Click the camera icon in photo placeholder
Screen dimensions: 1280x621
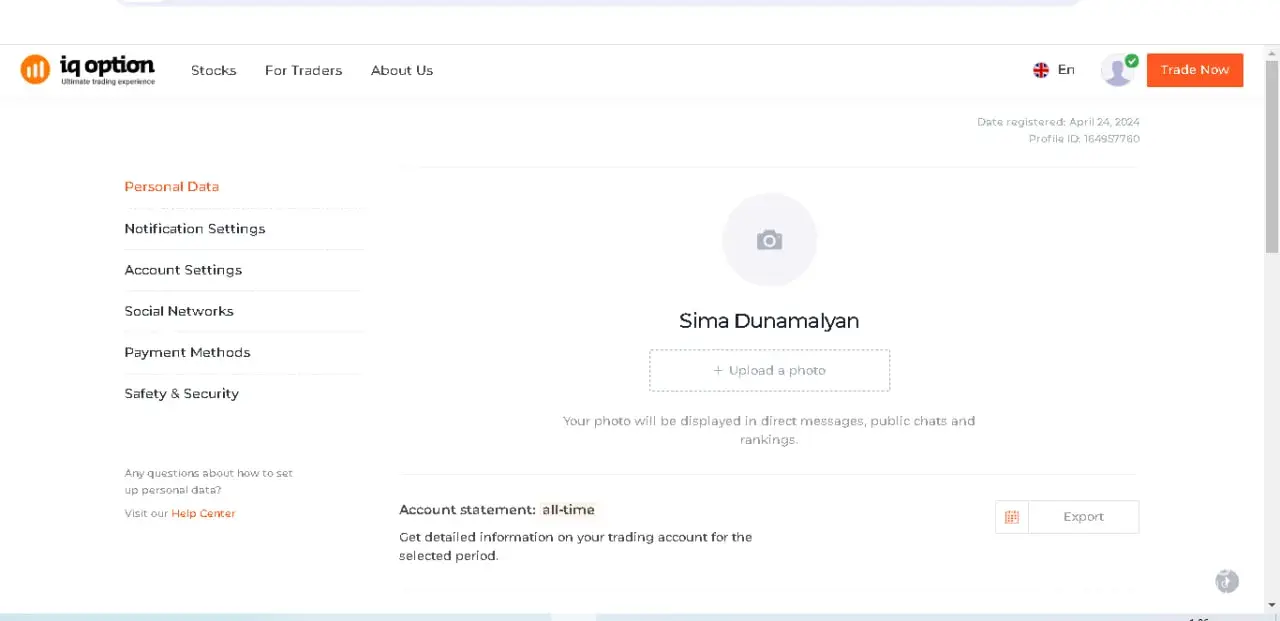(x=769, y=240)
